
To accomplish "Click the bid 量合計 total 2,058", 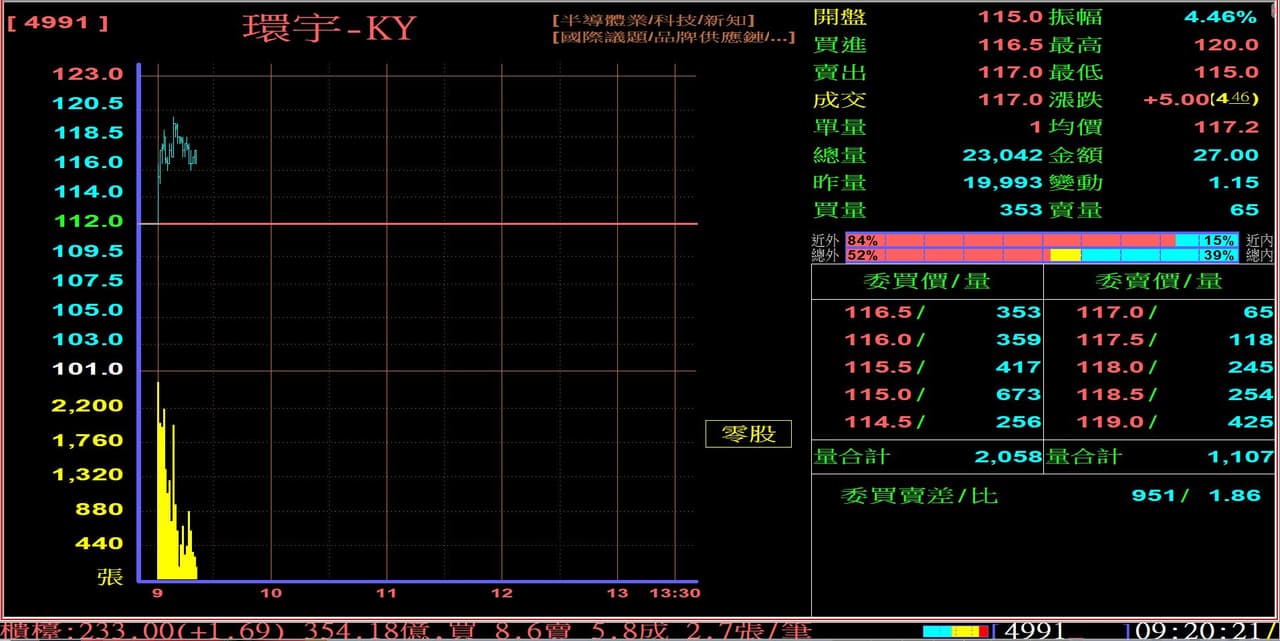I will [x=1008, y=457].
